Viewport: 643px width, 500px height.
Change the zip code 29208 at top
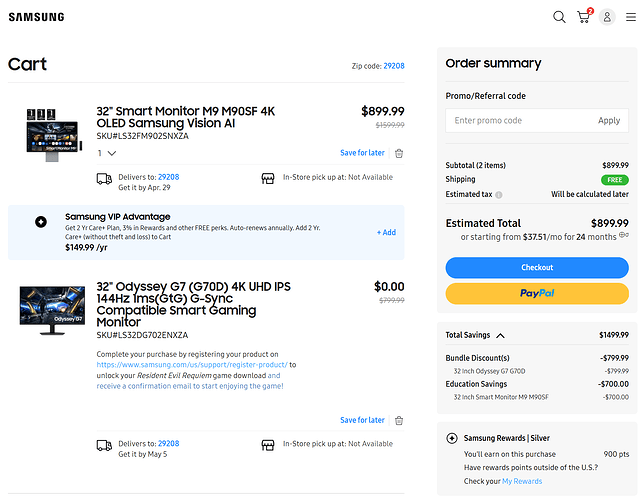(394, 65)
